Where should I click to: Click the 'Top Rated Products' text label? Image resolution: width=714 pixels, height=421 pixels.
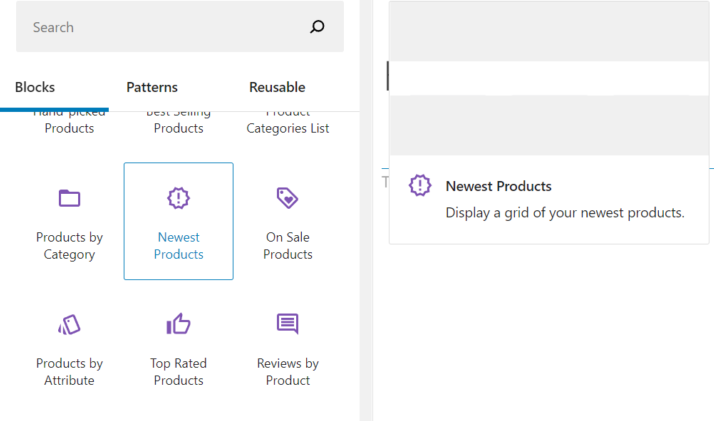178,372
